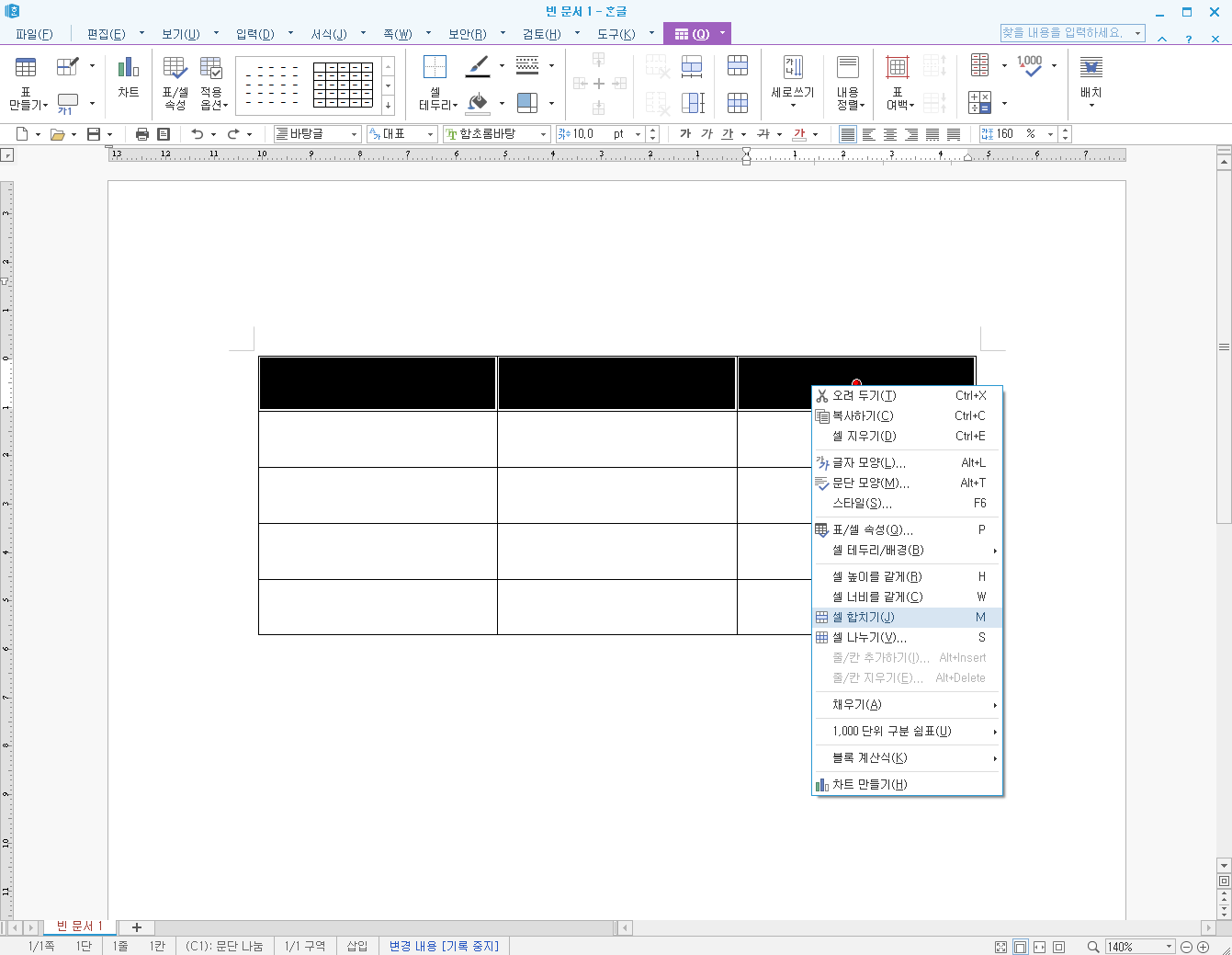The image size is (1232, 955).
Task: Open the 서식 menu
Action: [x=328, y=34]
